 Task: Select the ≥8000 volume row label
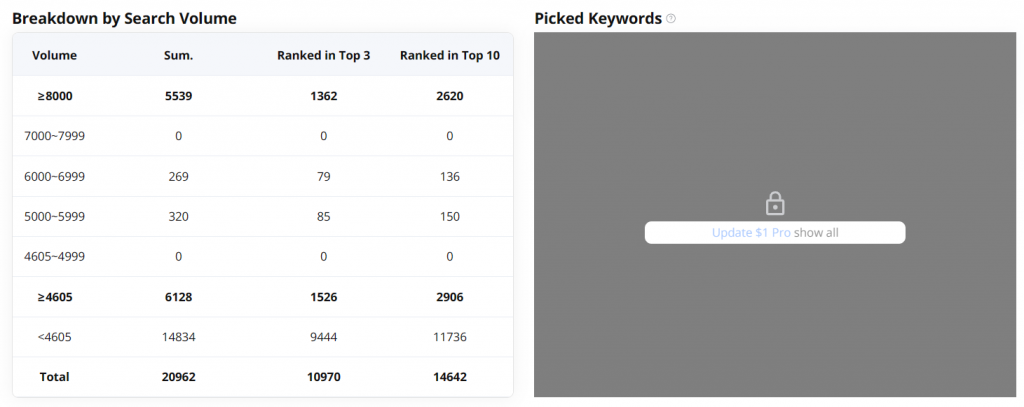(x=54, y=96)
